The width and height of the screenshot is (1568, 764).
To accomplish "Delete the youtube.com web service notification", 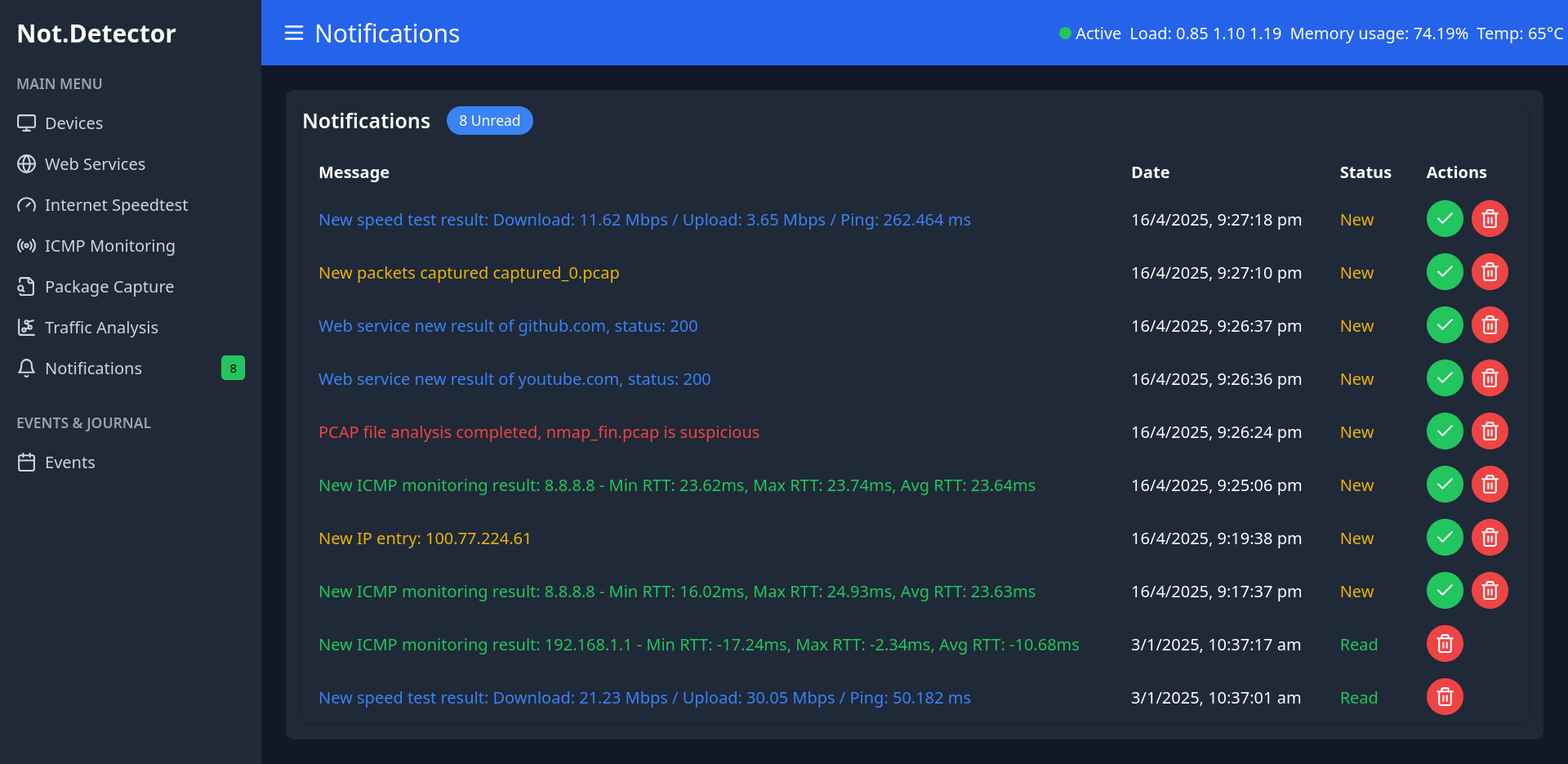I will pos(1490,378).
